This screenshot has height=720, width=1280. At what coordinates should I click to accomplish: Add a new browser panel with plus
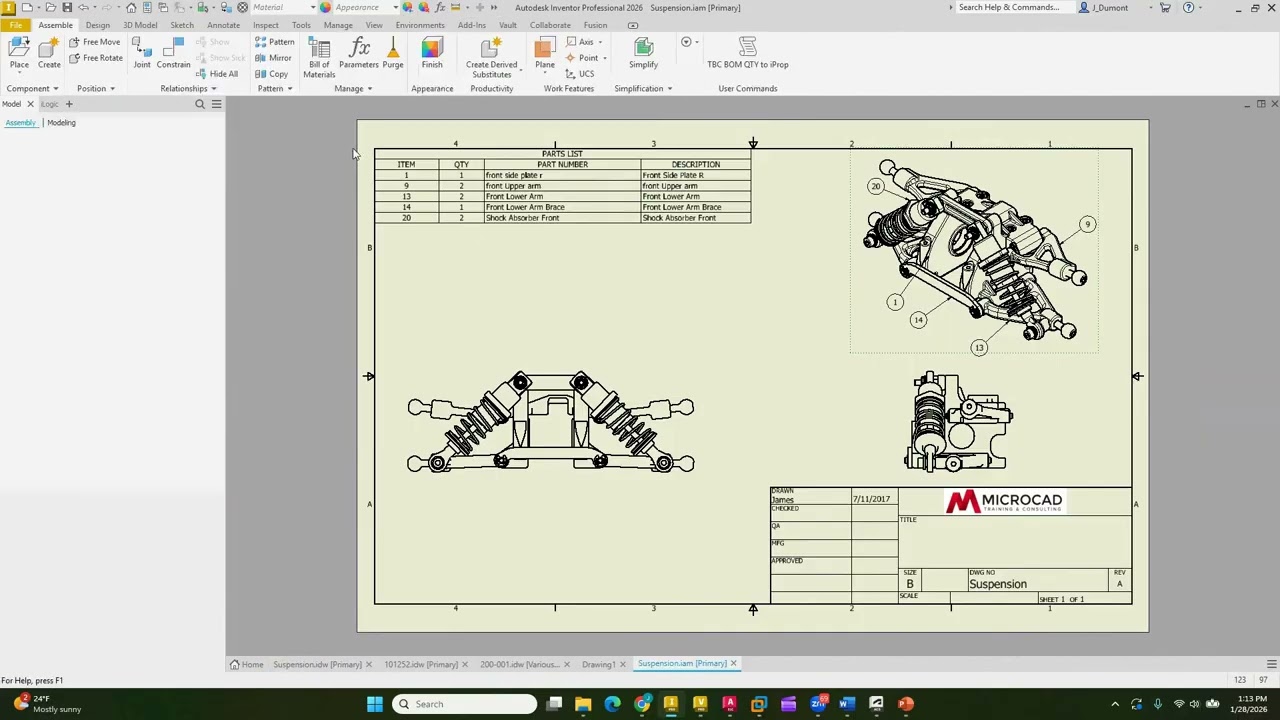(69, 104)
